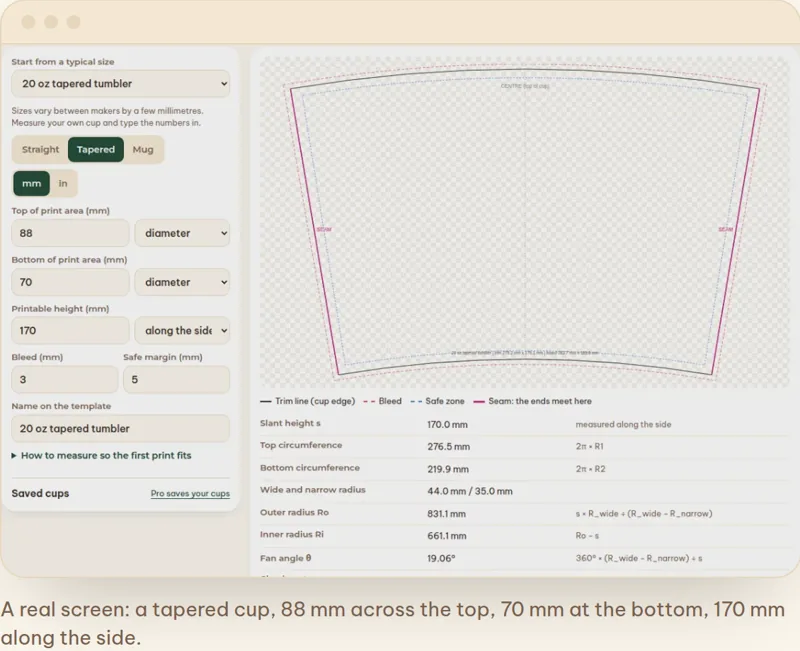This screenshot has height=651, width=800.
Task: Click the Slant height value '170.0 mm'
Action: [447, 424]
